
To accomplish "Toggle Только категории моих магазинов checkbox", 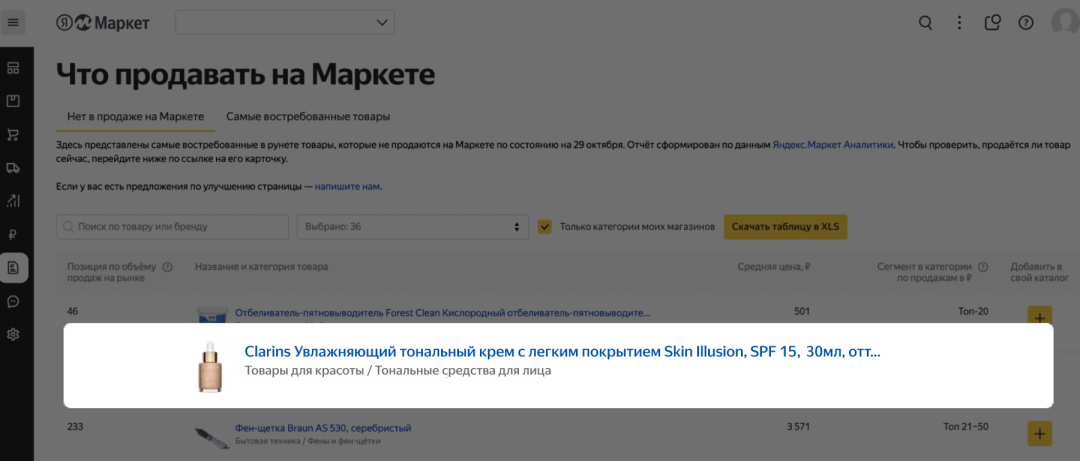I will (545, 227).
